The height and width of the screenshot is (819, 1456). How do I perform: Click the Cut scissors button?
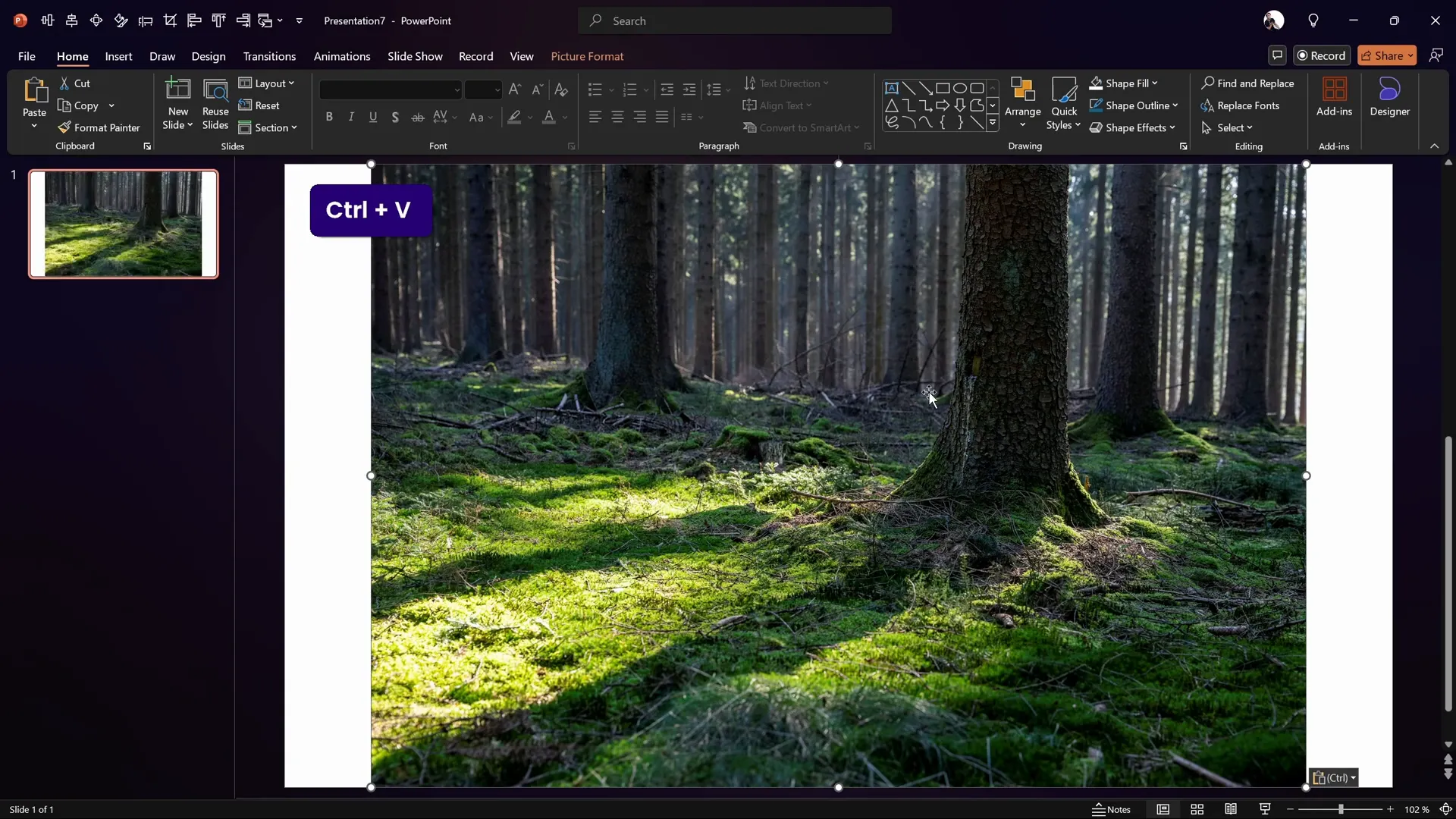[75, 83]
